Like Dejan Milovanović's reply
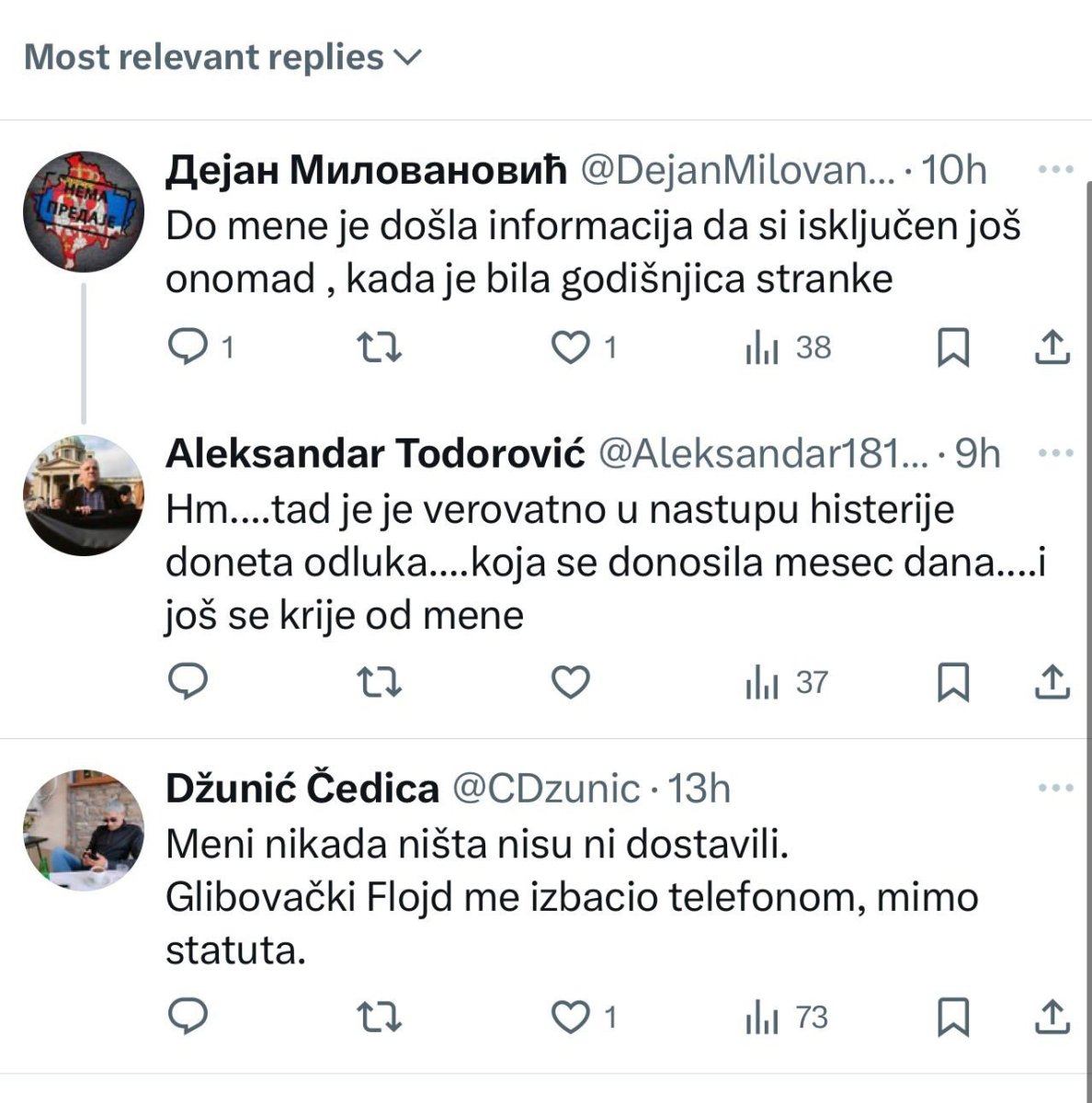1092x1103 pixels. click(570, 347)
